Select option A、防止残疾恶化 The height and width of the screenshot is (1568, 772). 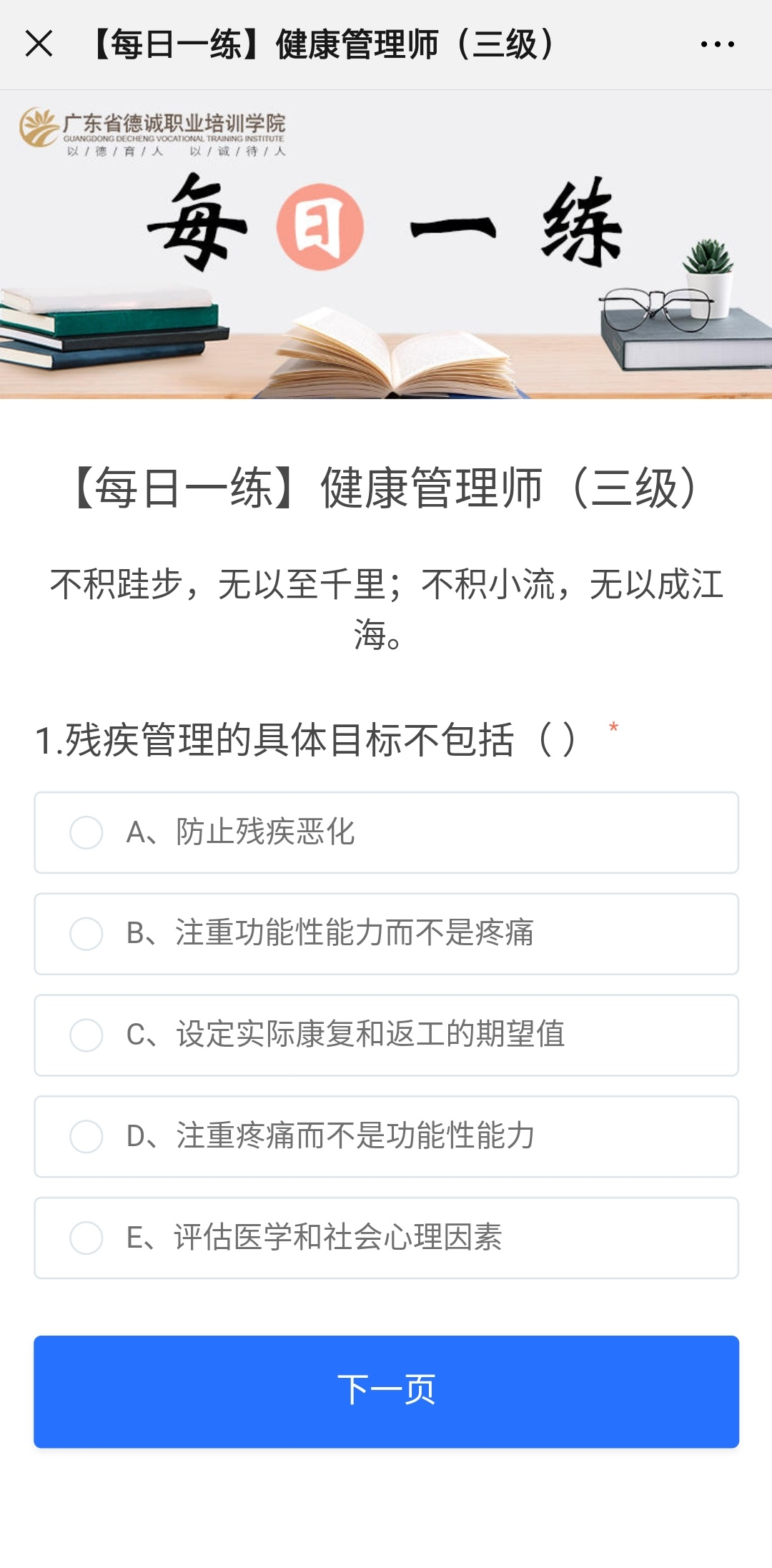pos(86,832)
